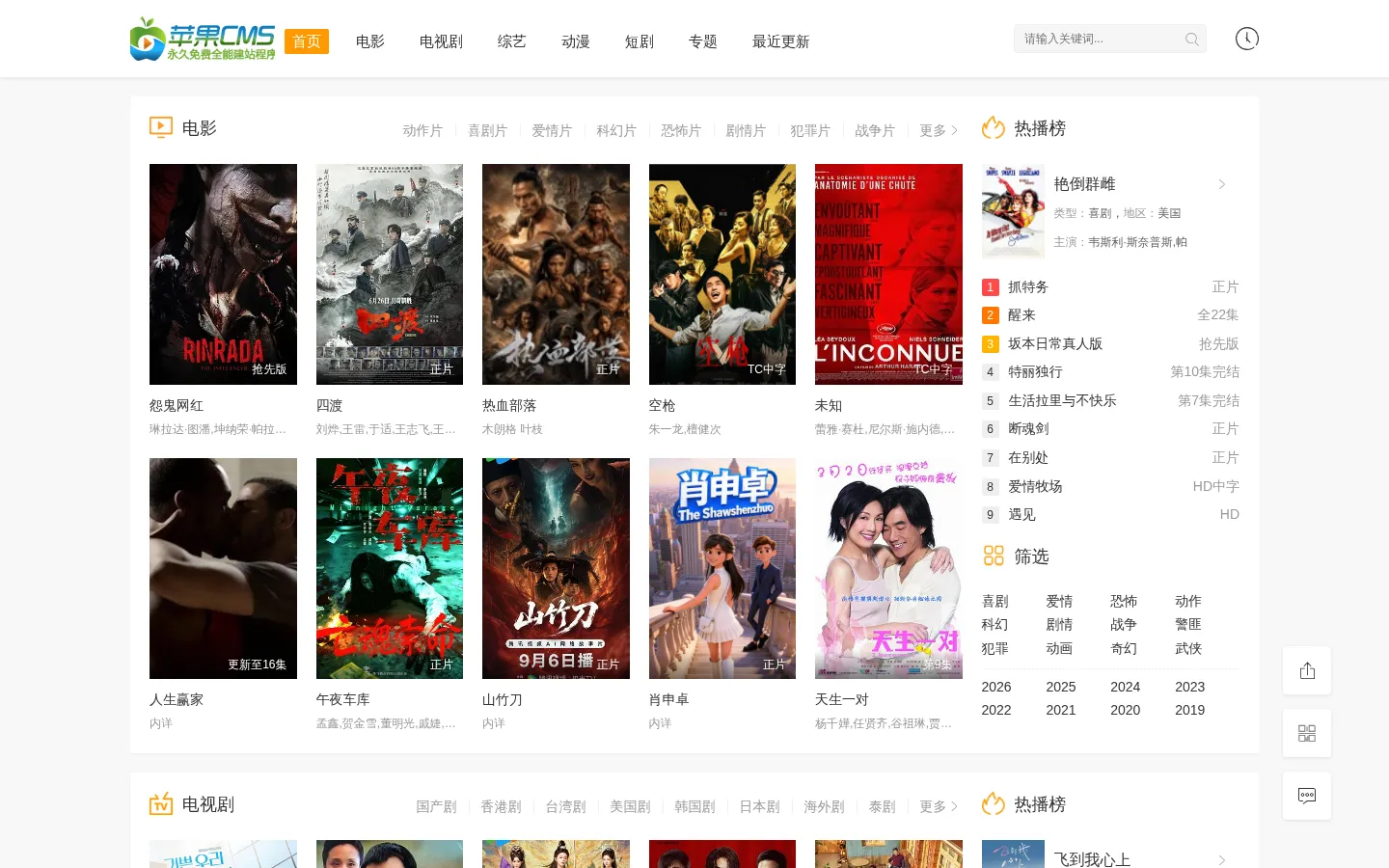
Task: Filter by 喜剧 genre
Action: tap(994, 601)
